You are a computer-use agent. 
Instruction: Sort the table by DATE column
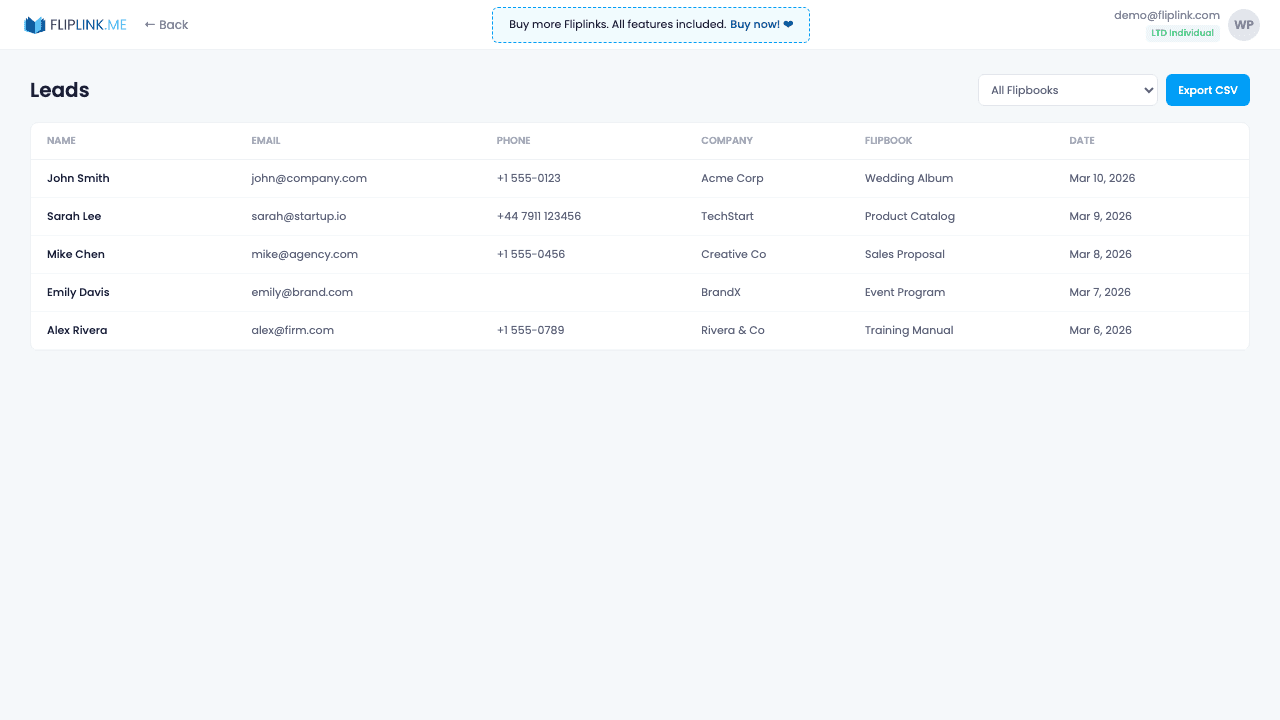click(x=1081, y=141)
